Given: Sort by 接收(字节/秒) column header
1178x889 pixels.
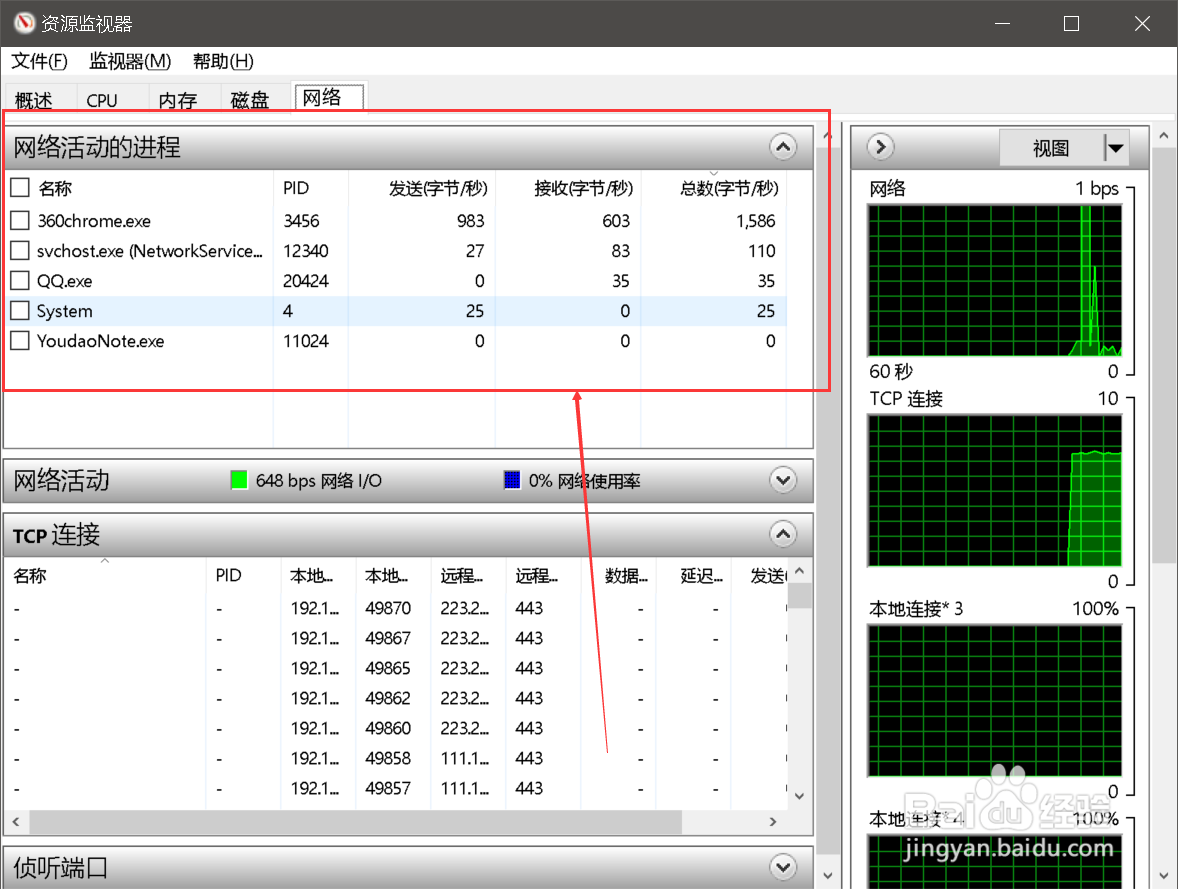Looking at the screenshot, I should pyautogui.click(x=567, y=188).
